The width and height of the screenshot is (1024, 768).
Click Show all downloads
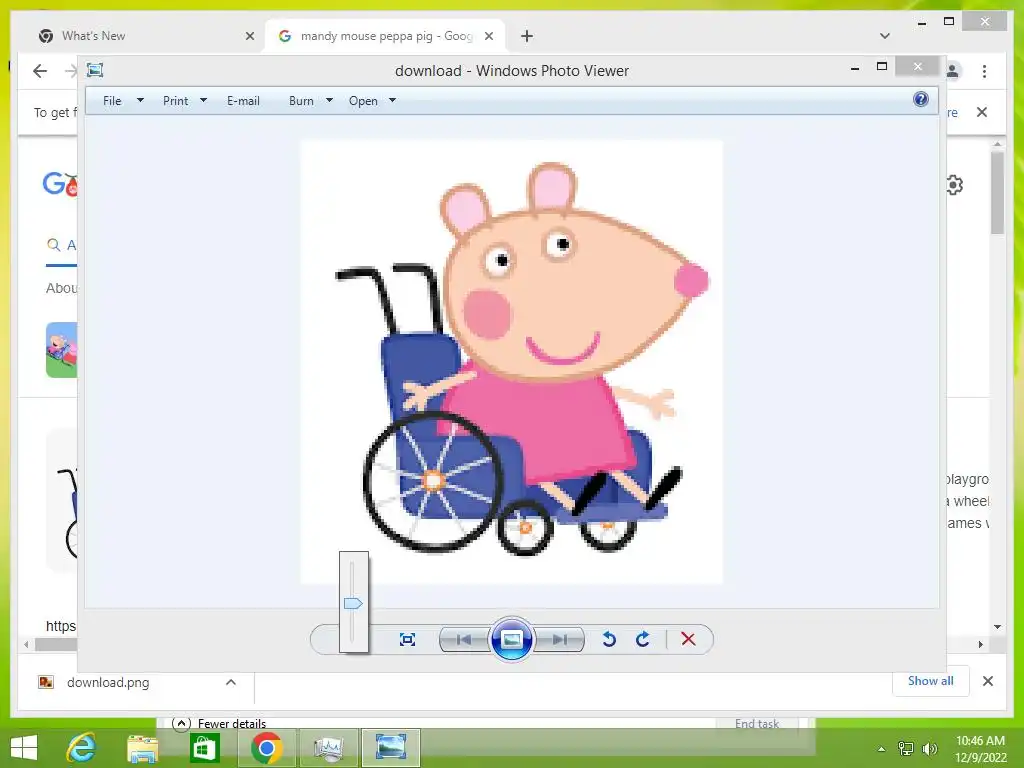coord(931,680)
